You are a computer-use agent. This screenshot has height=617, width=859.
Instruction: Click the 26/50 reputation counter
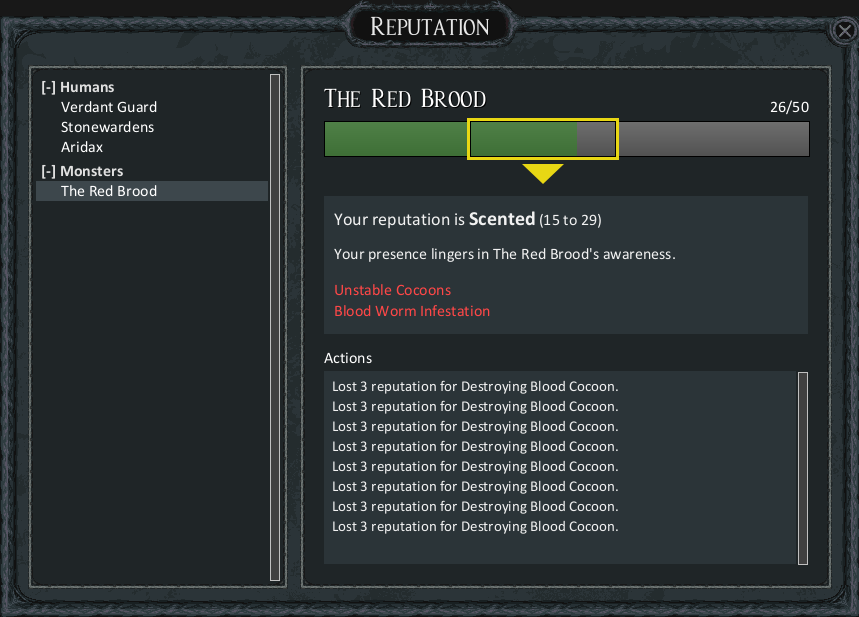coord(789,107)
